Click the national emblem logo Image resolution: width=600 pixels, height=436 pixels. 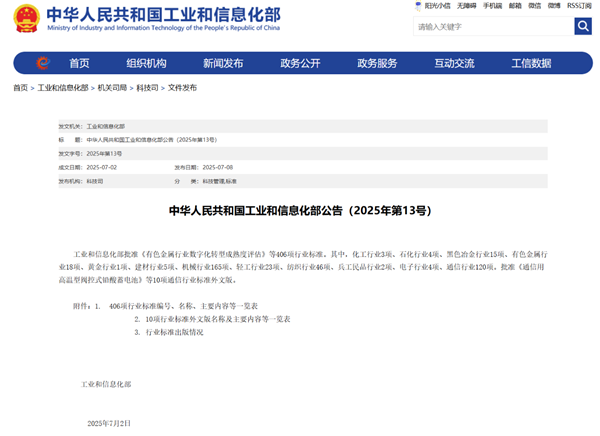pyautogui.click(x=27, y=19)
